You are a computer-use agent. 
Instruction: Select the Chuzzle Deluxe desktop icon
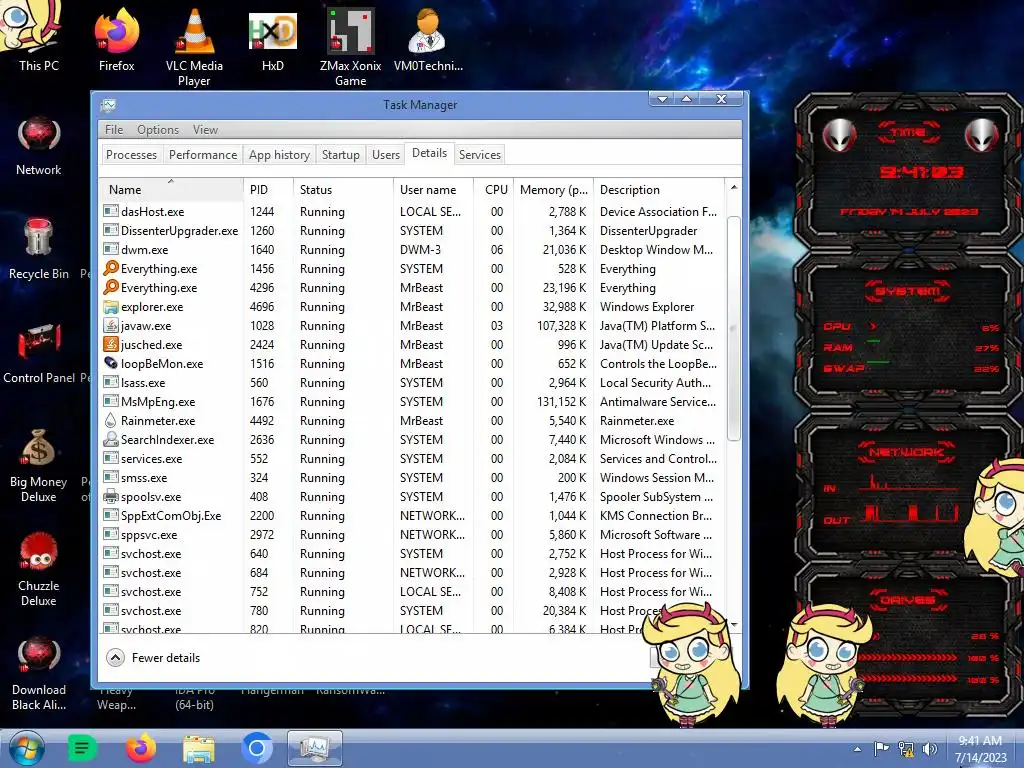(x=39, y=569)
